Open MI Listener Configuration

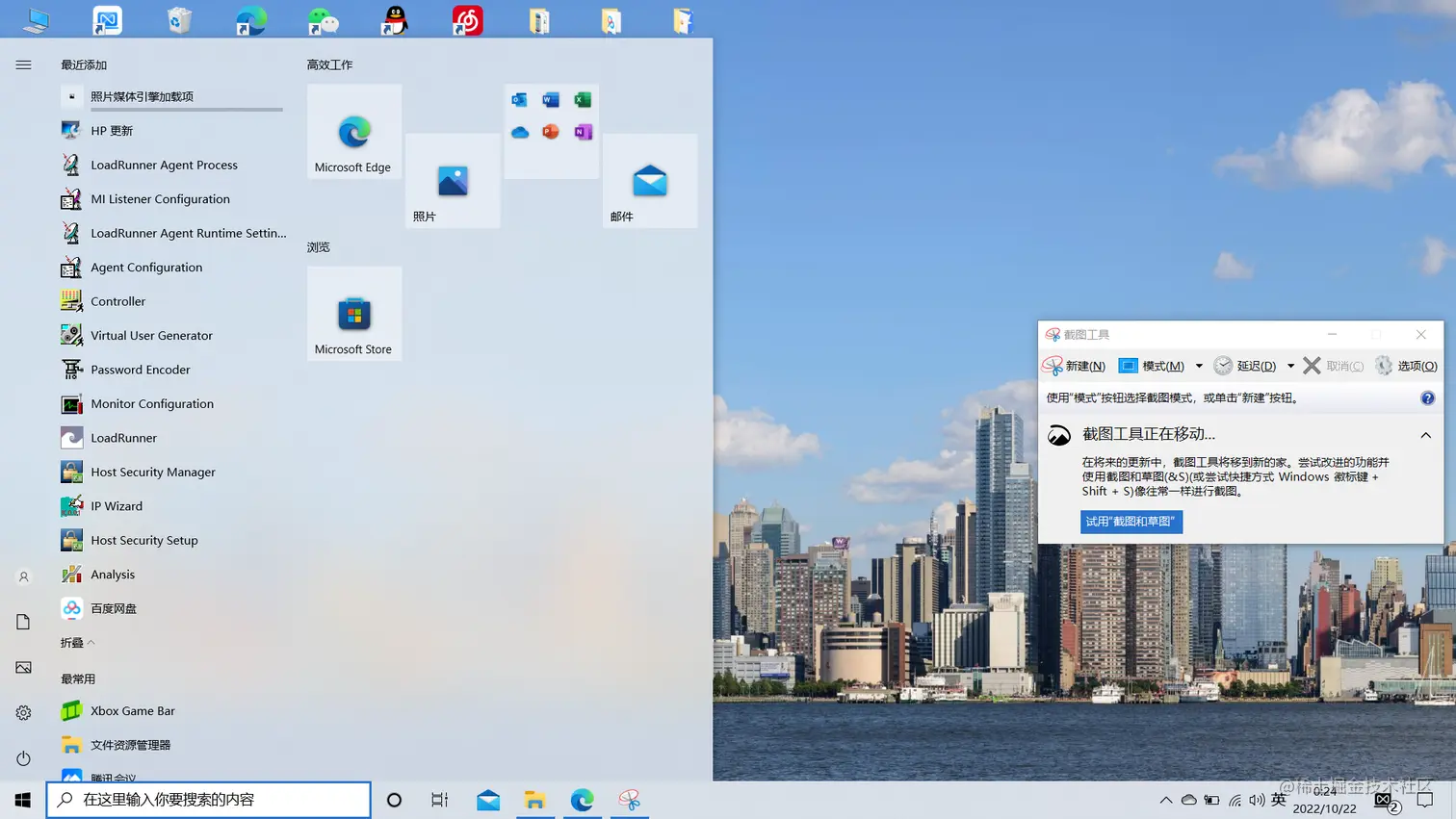(x=171, y=199)
